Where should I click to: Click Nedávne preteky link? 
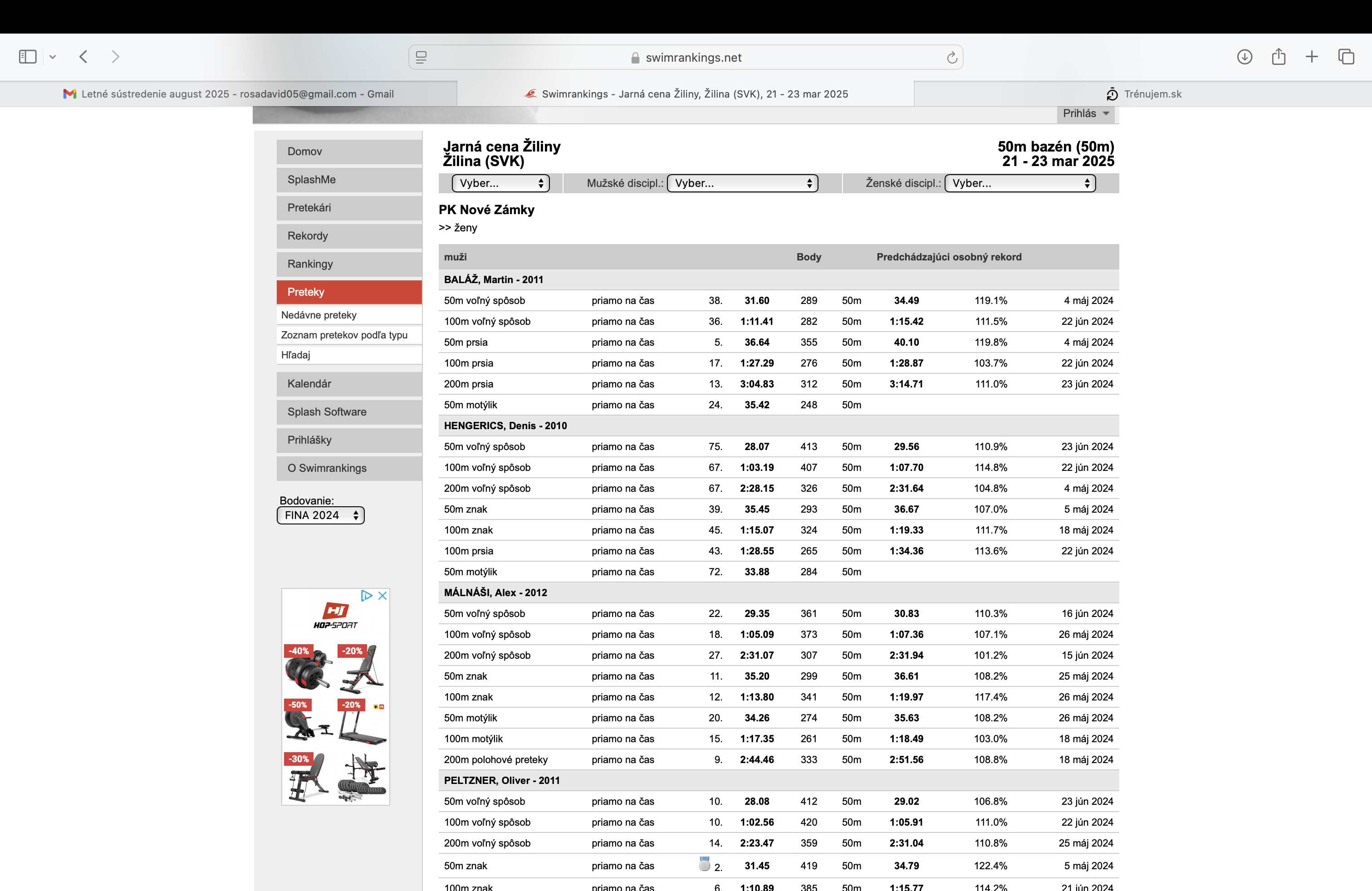tap(319, 315)
